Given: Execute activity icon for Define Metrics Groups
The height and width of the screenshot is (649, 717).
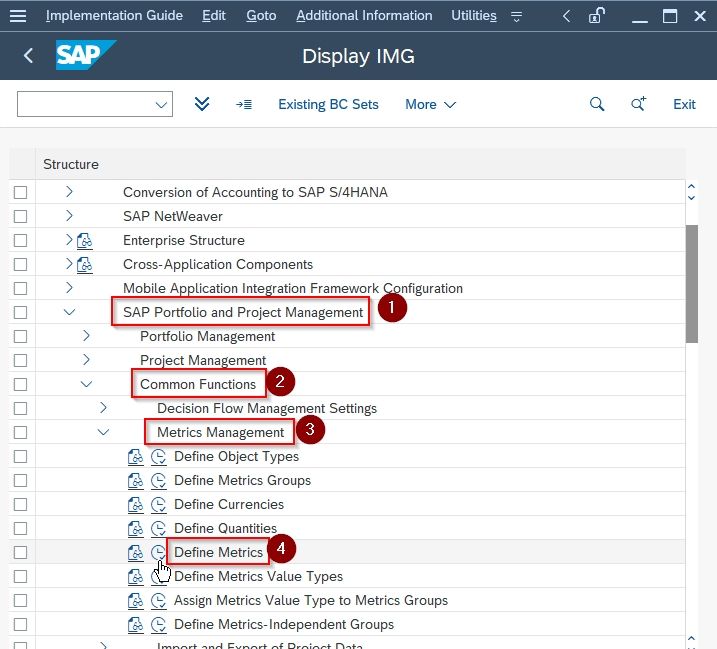Looking at the screenshot, I should point(158,480).
